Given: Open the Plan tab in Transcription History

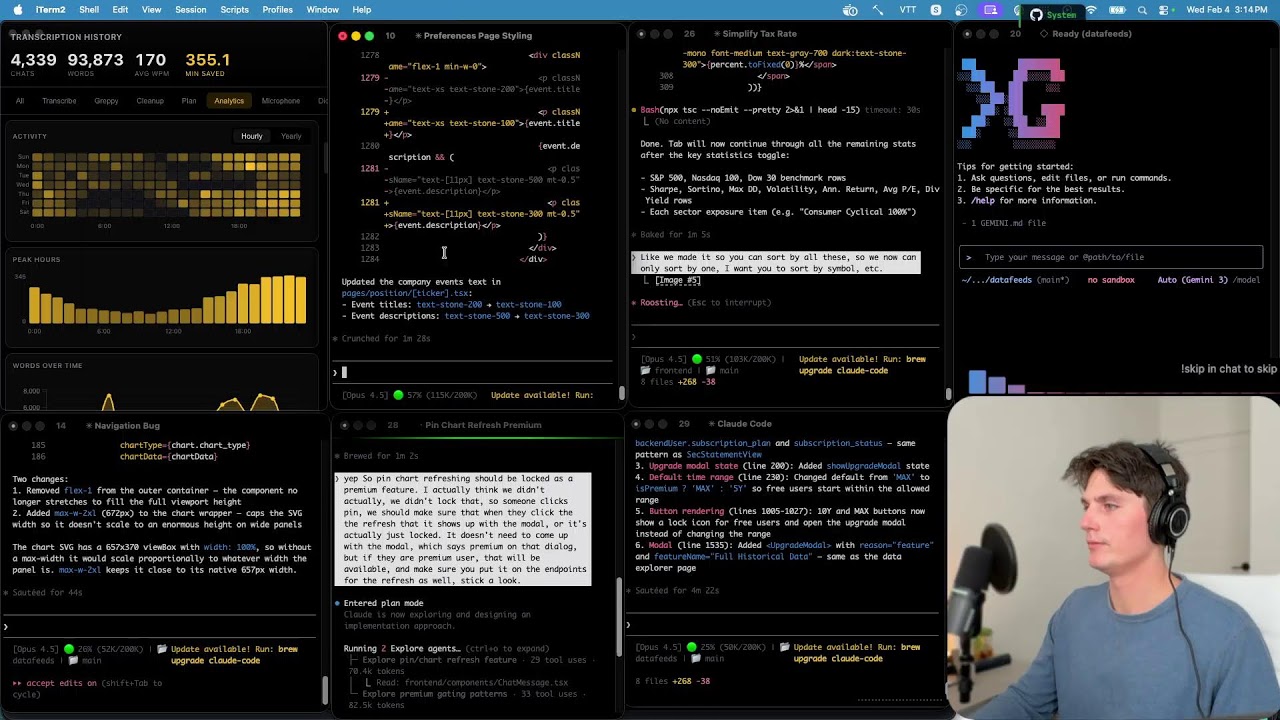Looking at the screenshot, I should (188, 100).
